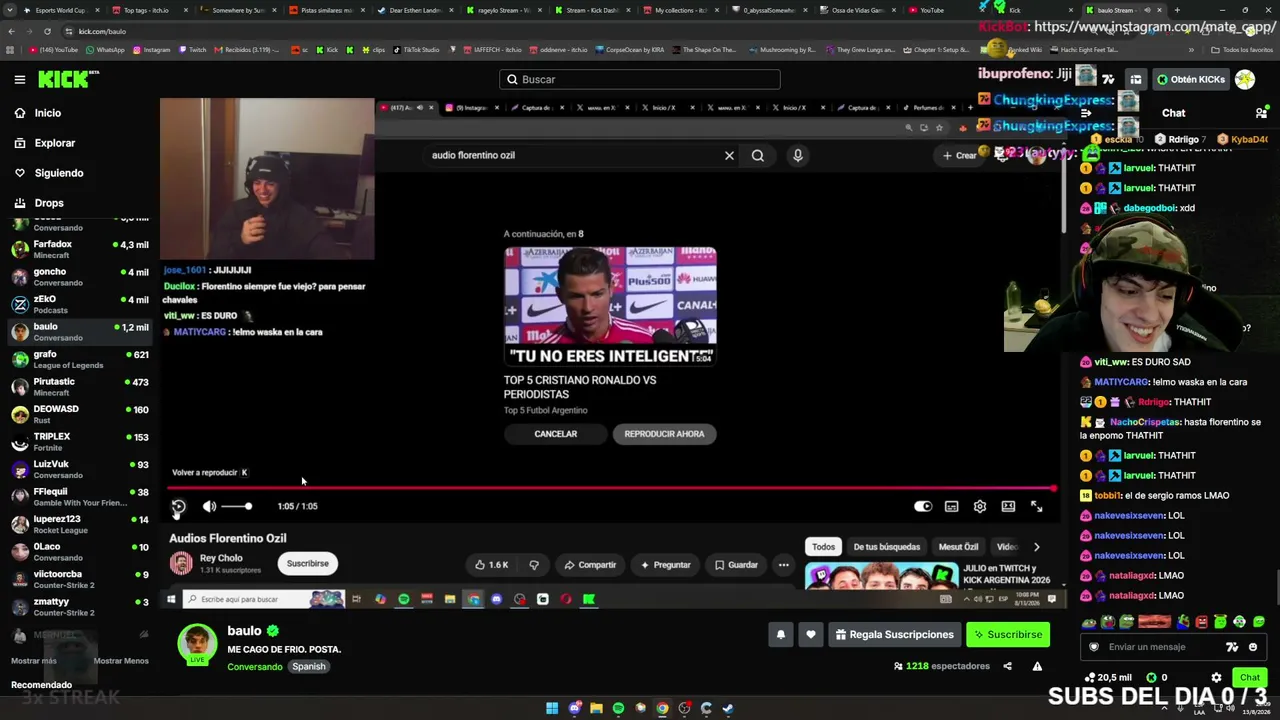
Task: Open TRIPLEX's Fortnite channel row
Action: click(80, 441)
